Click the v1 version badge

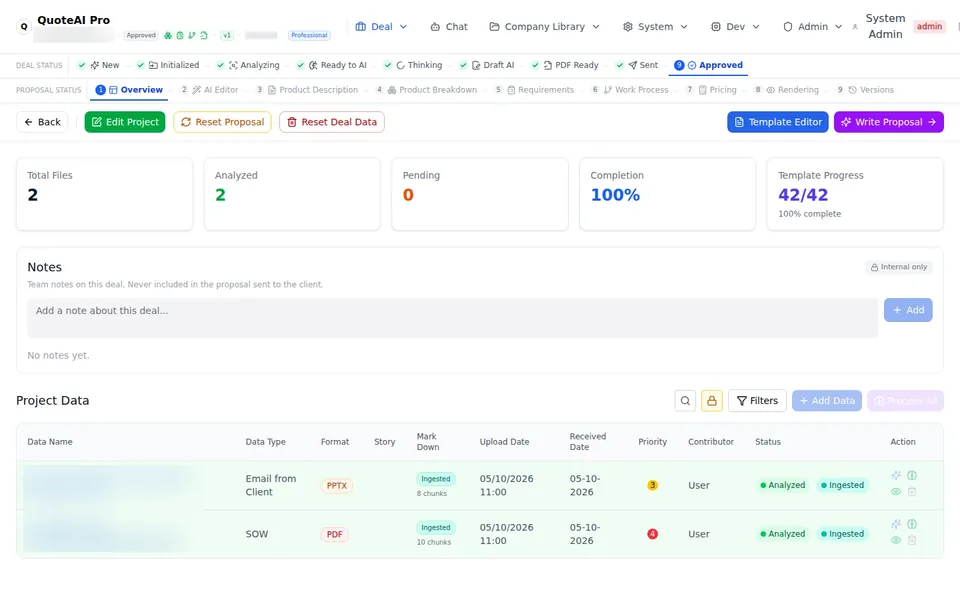[227, 36]
